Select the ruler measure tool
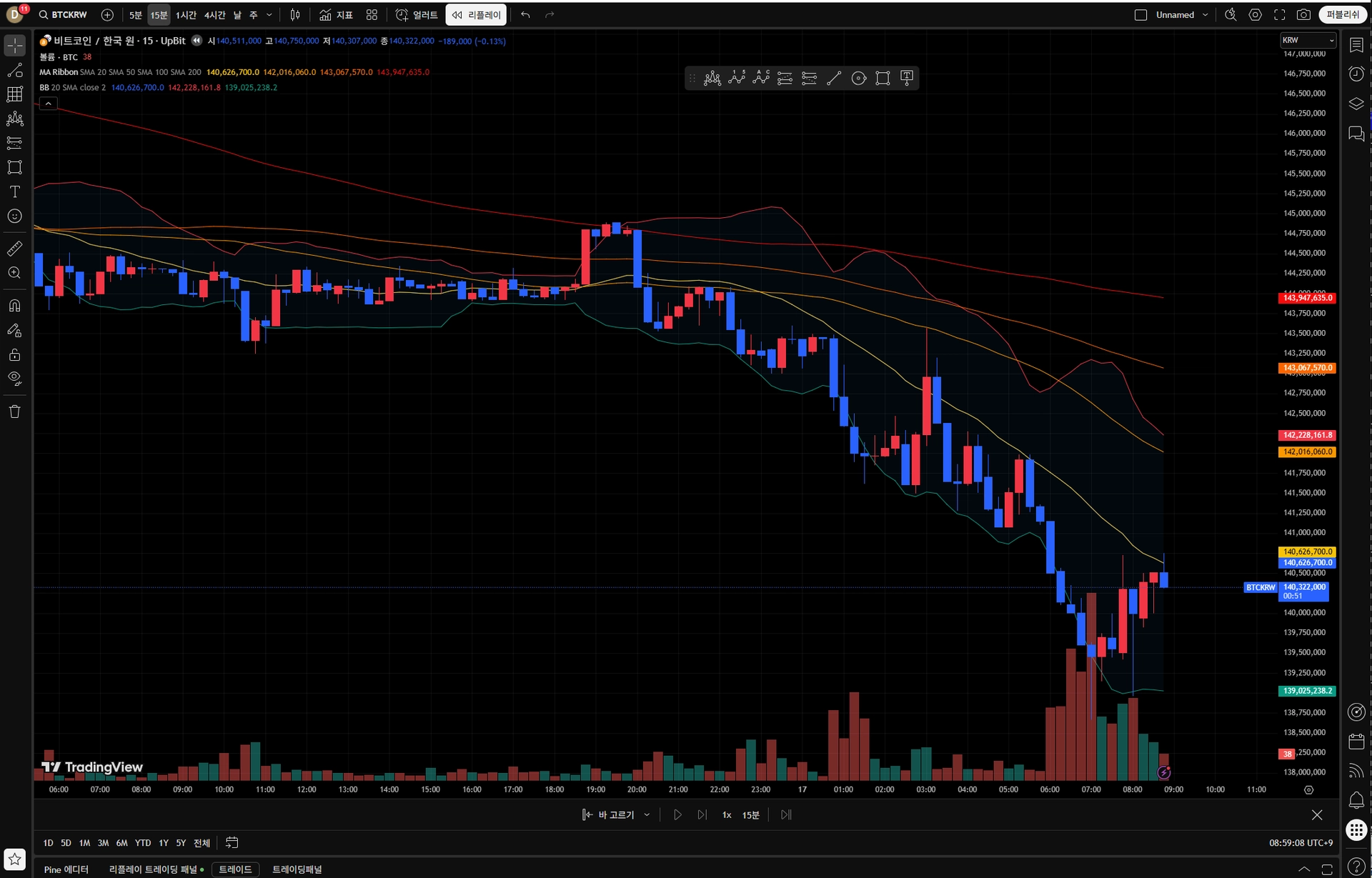1372x878 pixels. tap(14, 249)
